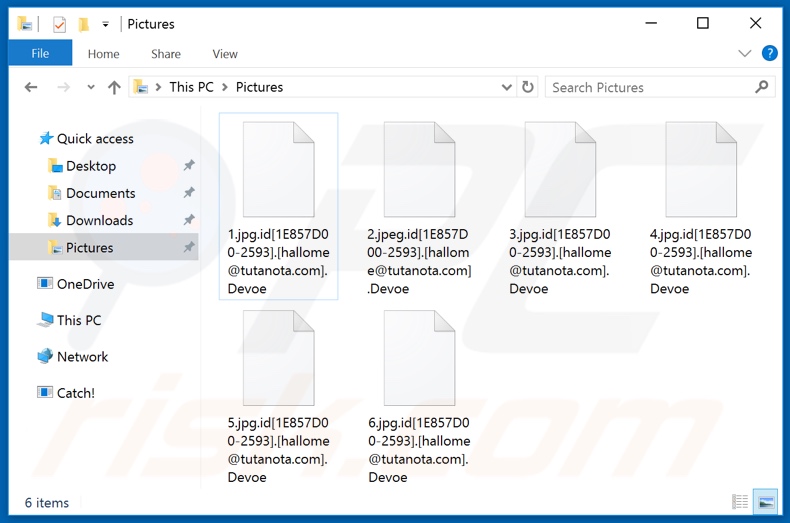The width and height of the screenshot is (790, 523).
Task: Select the 2.jpeg Devoe file icon
Action: pyautogui.click(x=419, y=170)
